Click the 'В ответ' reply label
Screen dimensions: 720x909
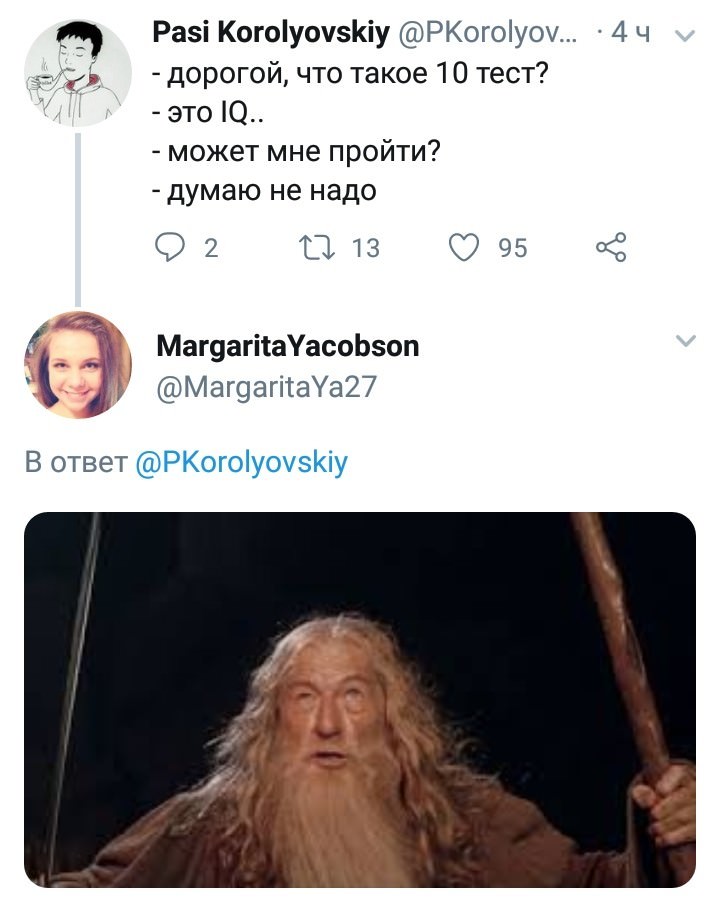(76, 463)
